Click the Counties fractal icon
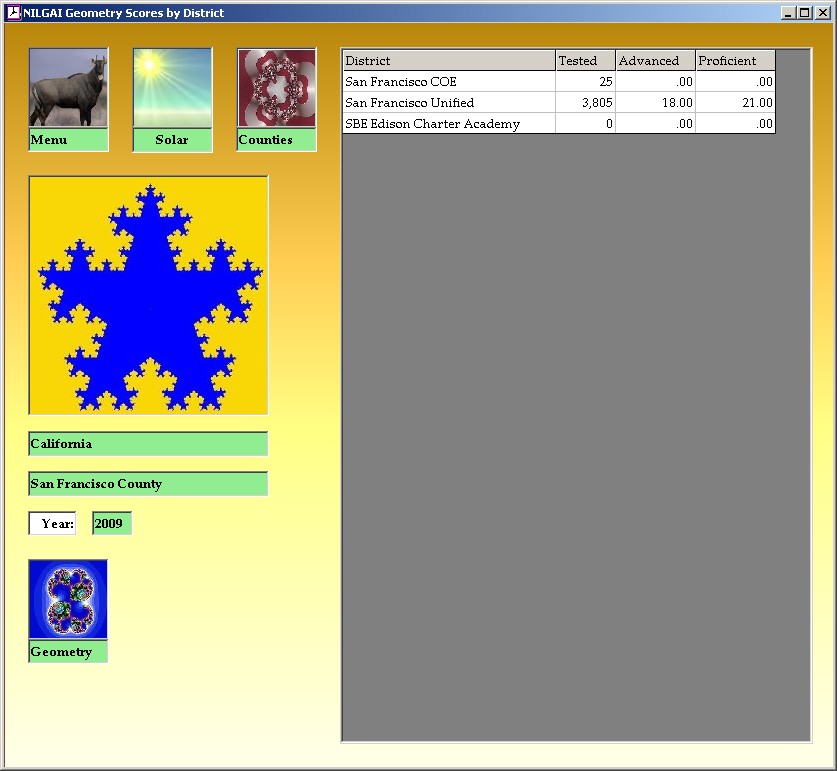 coord(276,89)
